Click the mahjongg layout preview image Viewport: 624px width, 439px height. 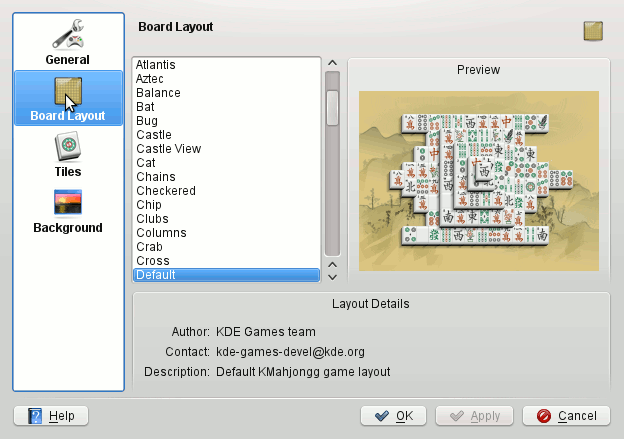click(x=478, y=181)
